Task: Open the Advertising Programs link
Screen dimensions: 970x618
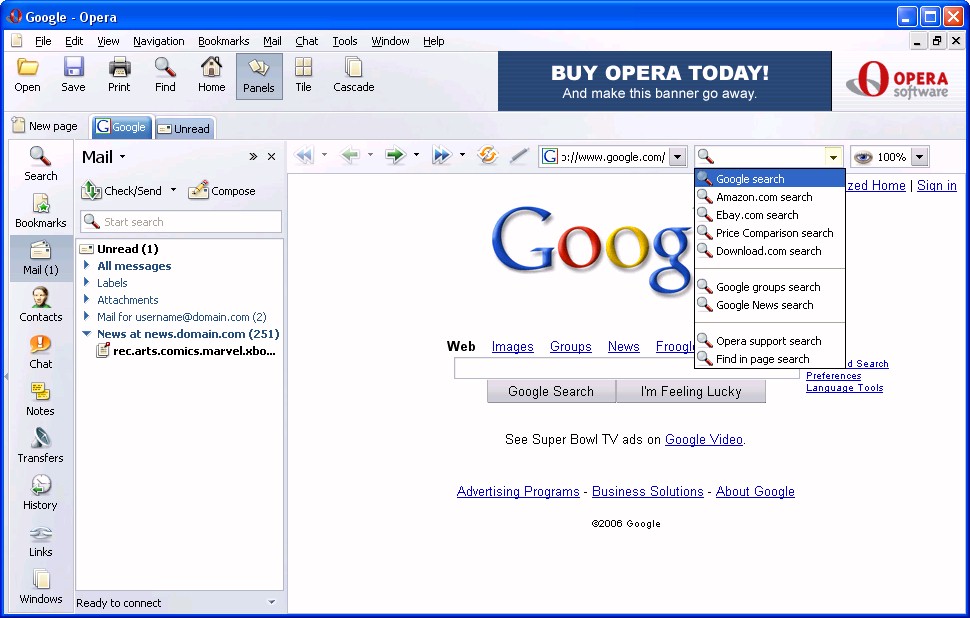Action: [x=518, y=491]
